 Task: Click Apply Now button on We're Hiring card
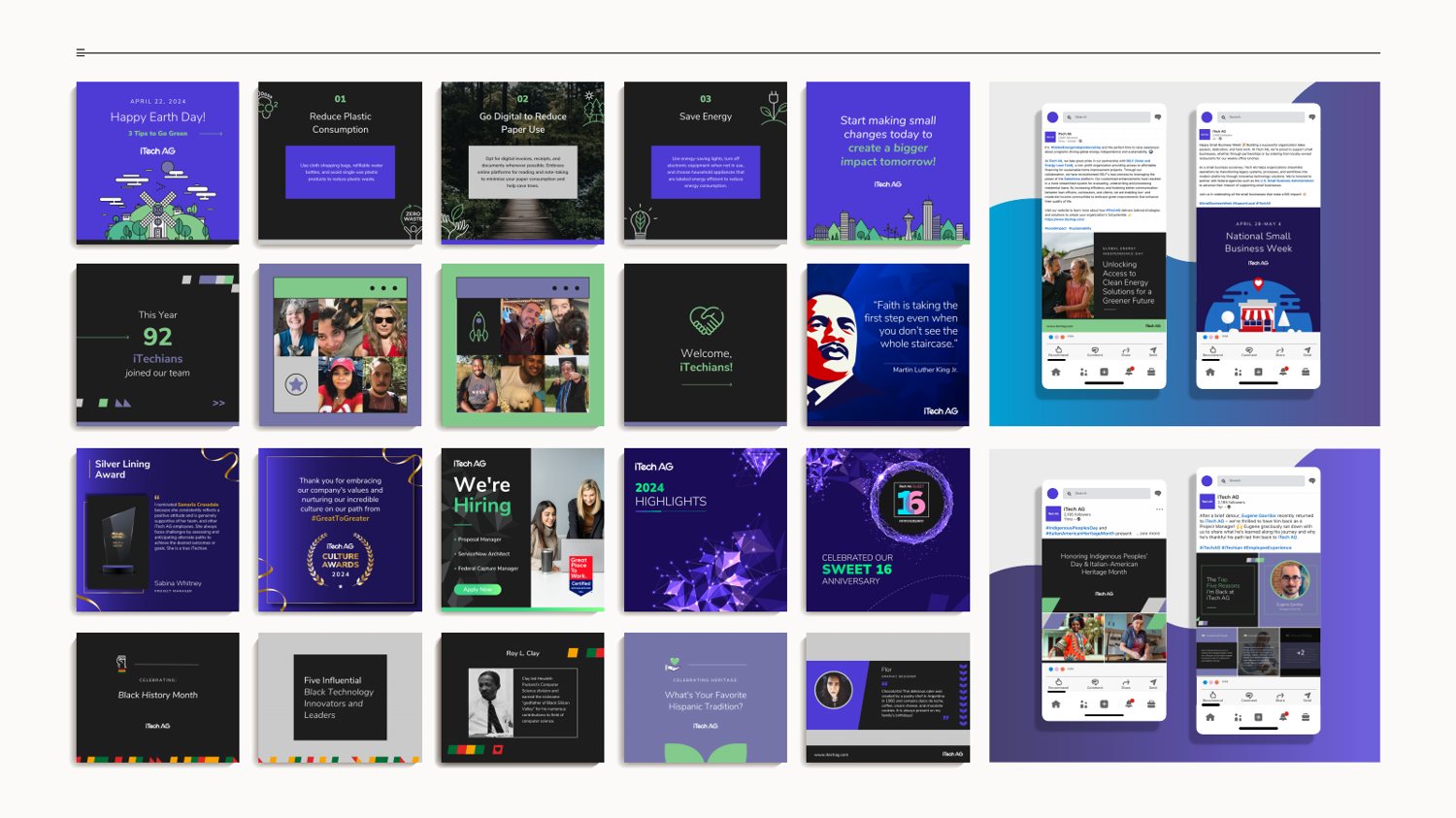[x=478, y=589]
